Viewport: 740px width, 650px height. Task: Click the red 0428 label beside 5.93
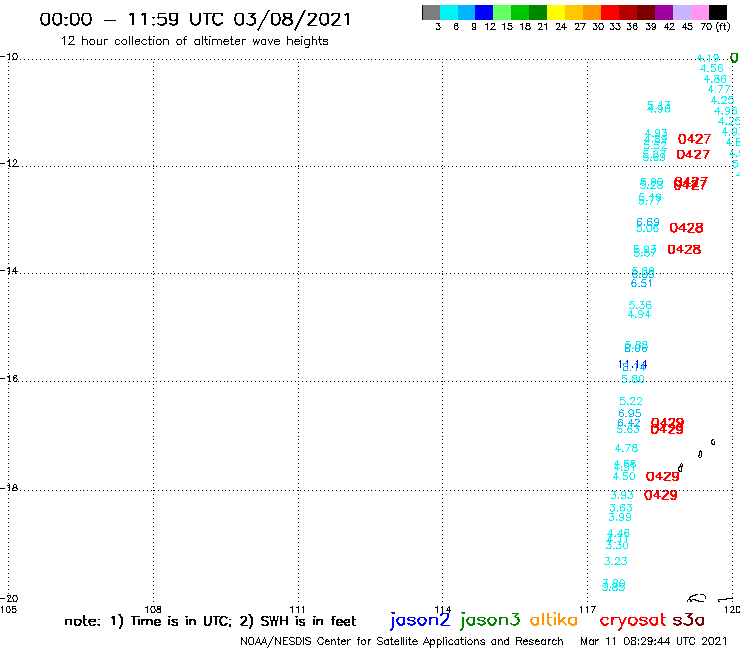point(684,250)
